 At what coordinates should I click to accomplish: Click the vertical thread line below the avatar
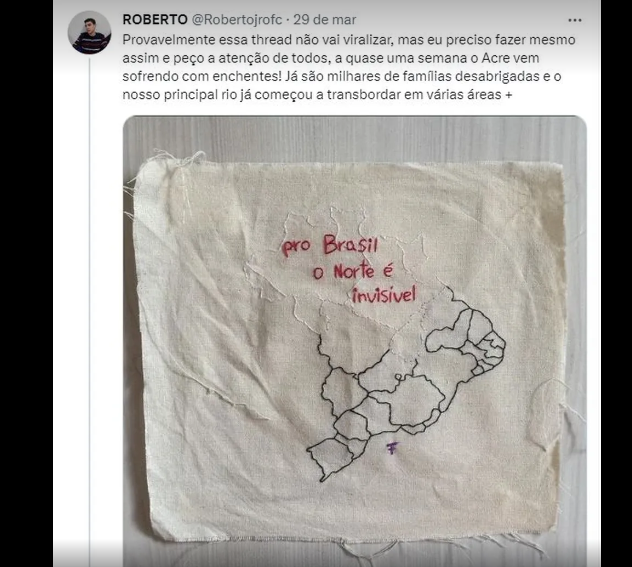pyautogui.click(x=89, y=310)
